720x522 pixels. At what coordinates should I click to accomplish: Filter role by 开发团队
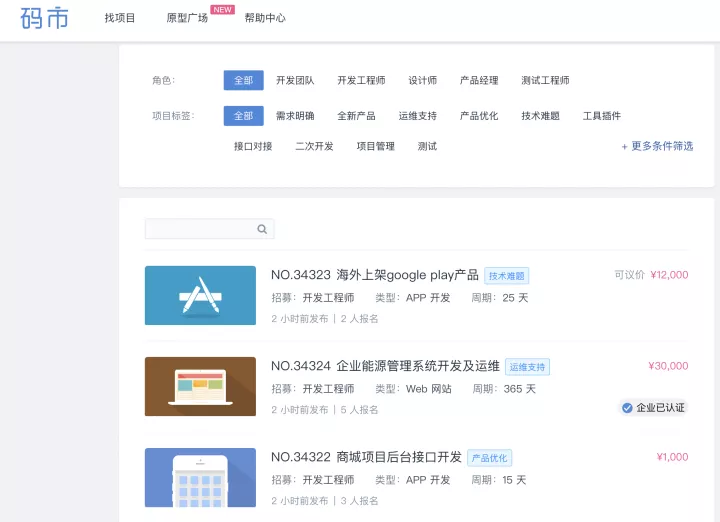[295, 80]
